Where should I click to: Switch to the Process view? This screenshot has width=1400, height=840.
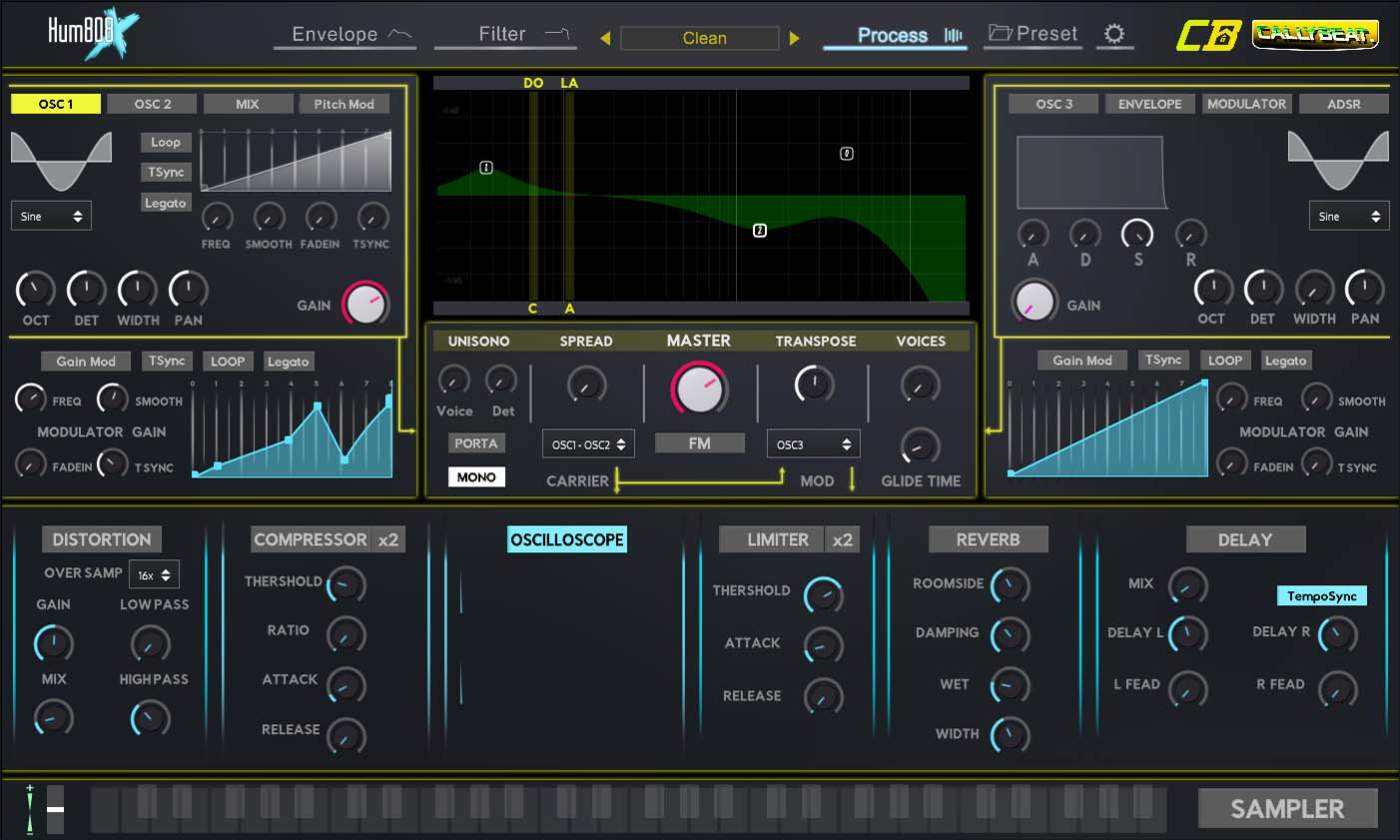coord(893,34)
